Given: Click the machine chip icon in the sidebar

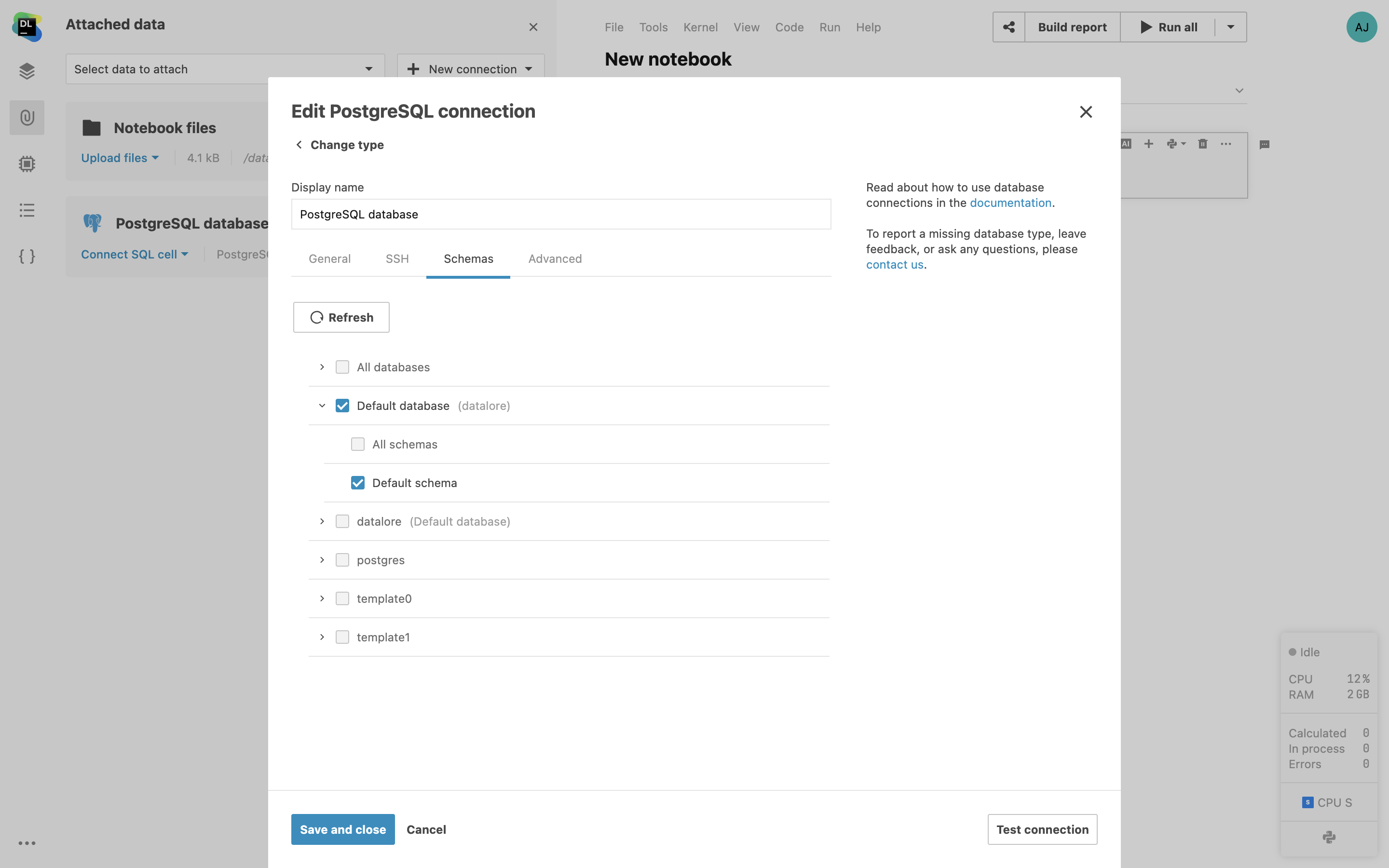Looking at the screenshot, I should [x=27, y=164].
